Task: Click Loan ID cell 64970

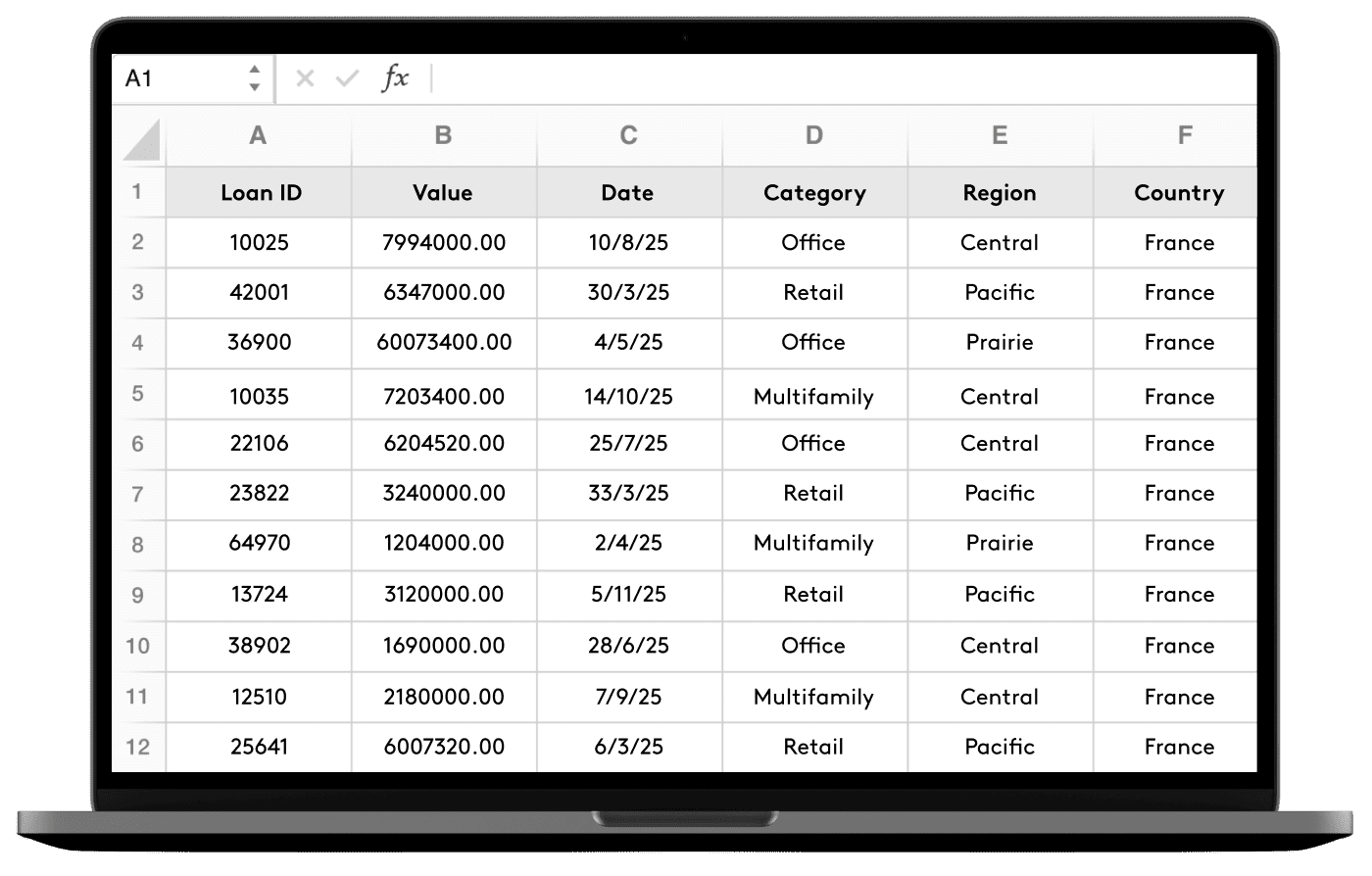Action: click(260, 543)
